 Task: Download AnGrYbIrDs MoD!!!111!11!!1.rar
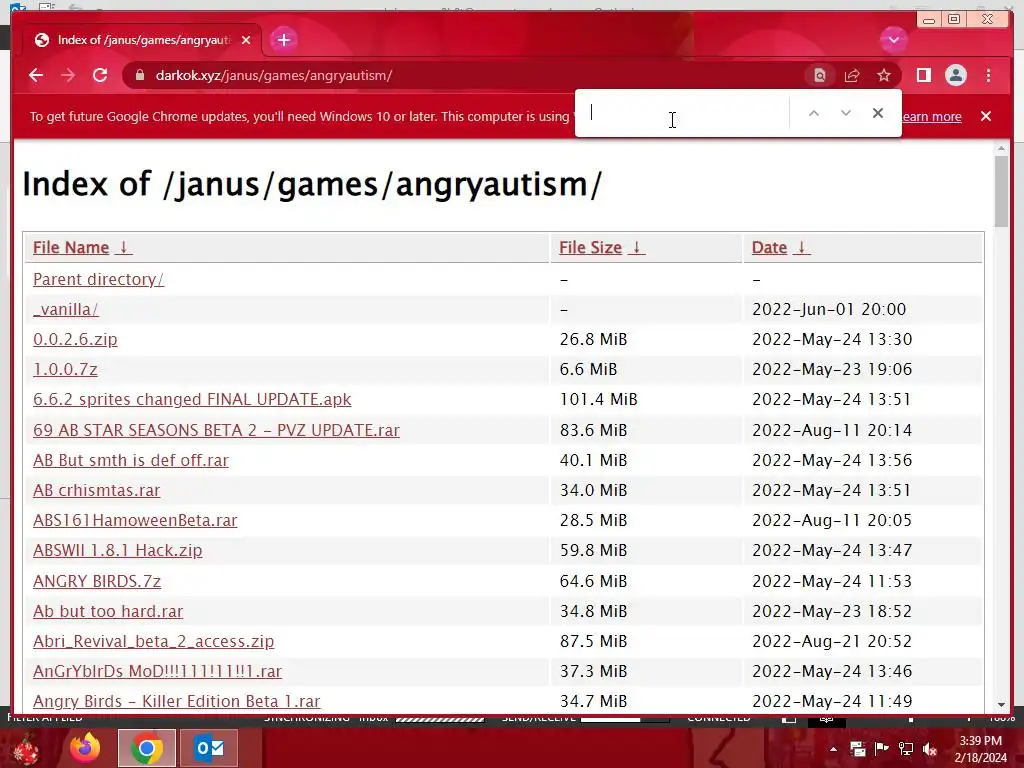tap(157, 671)
